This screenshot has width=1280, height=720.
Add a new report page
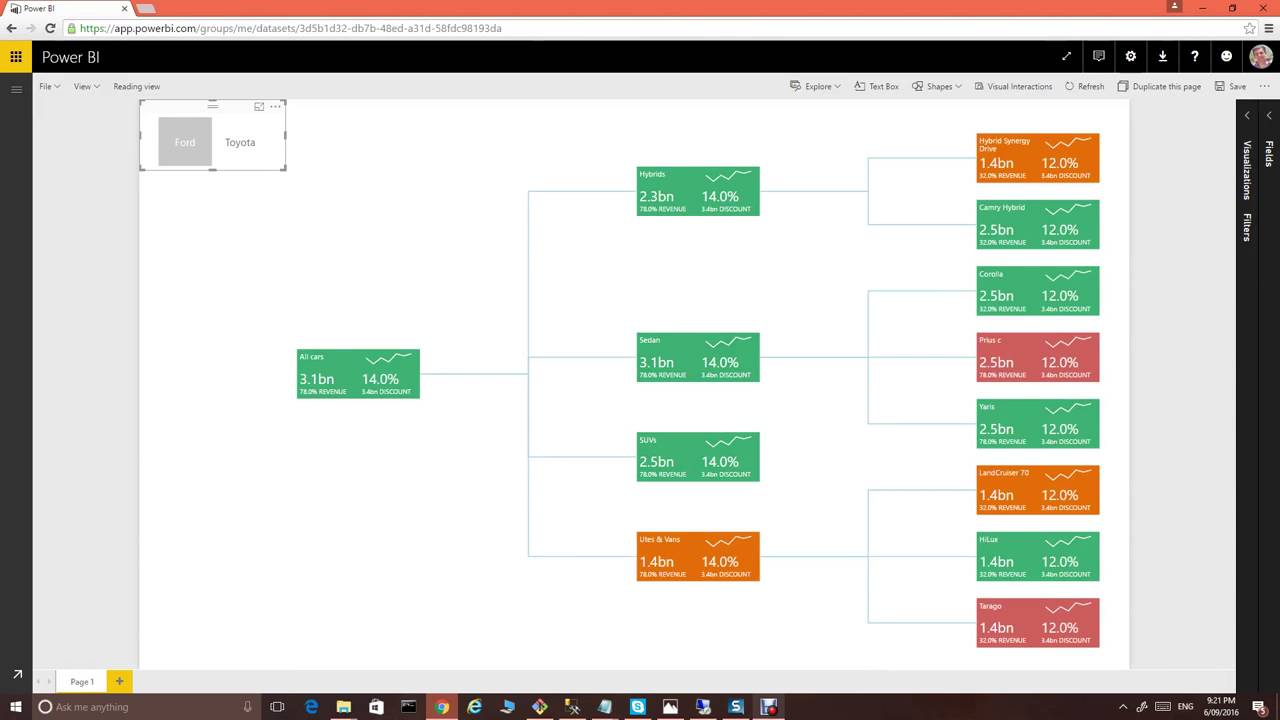119,681
